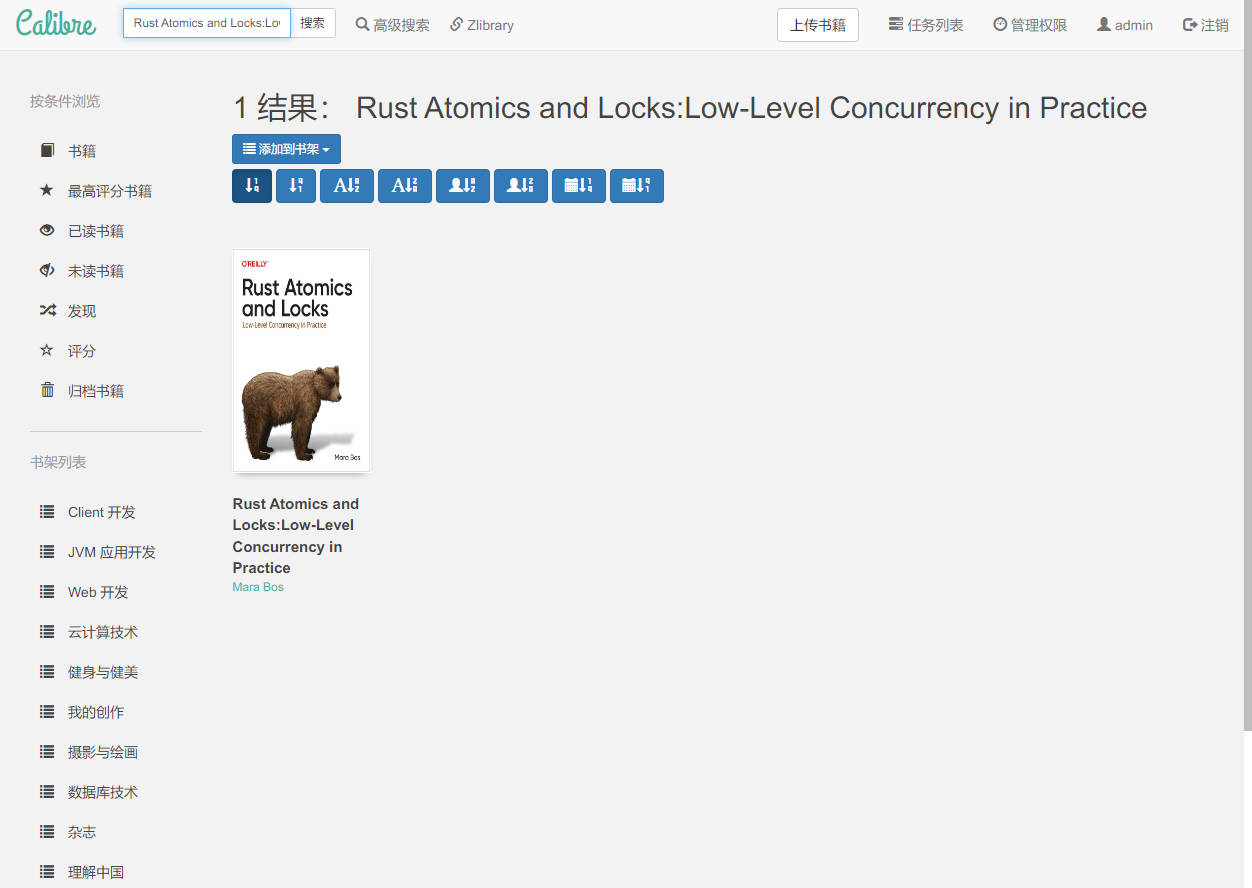This screenshot has height=888, width=1252.
Task: Click the search input field
Action: pos(207,23)
